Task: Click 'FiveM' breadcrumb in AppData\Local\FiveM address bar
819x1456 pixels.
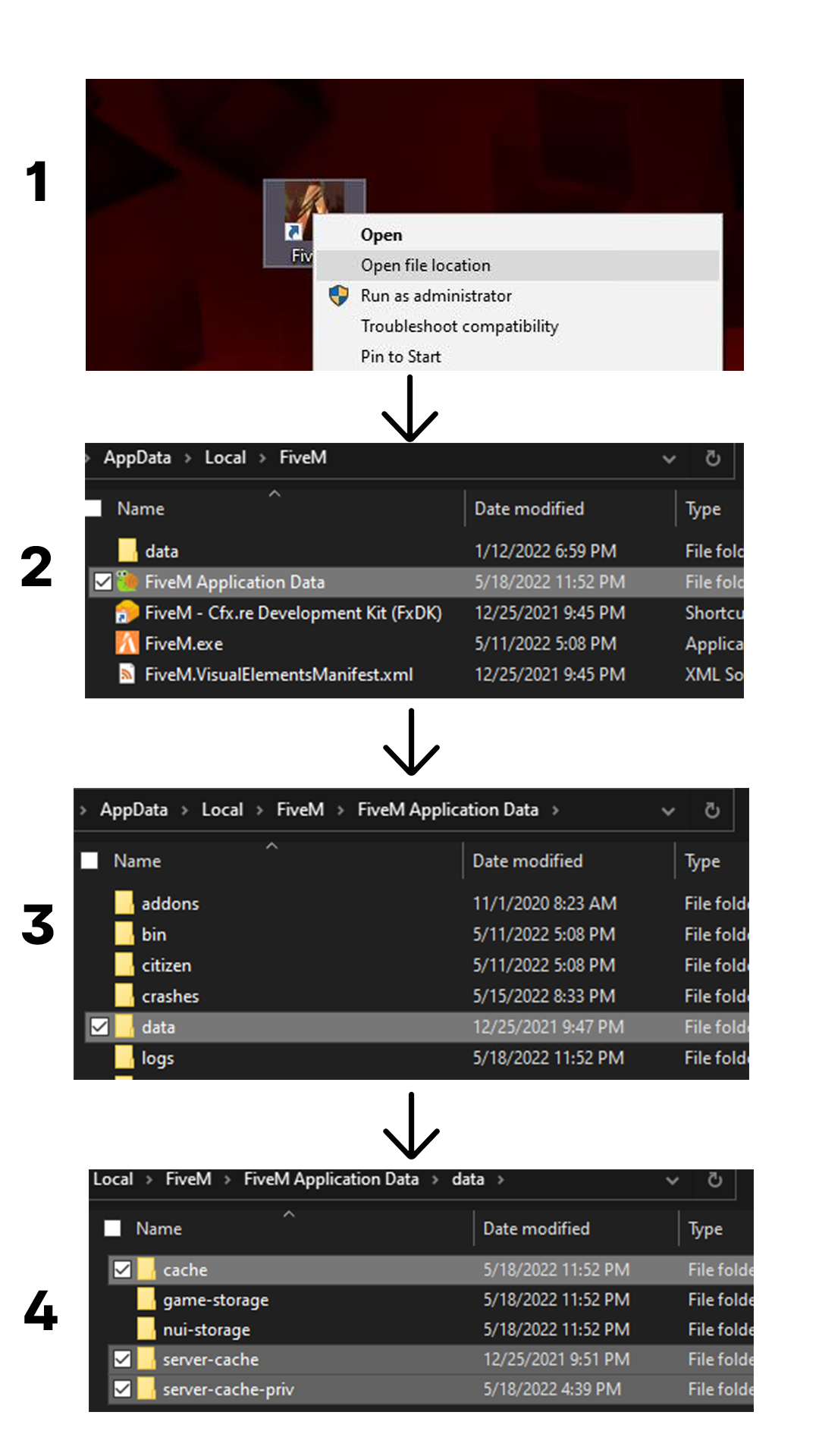Action: [x=303, y=457]
